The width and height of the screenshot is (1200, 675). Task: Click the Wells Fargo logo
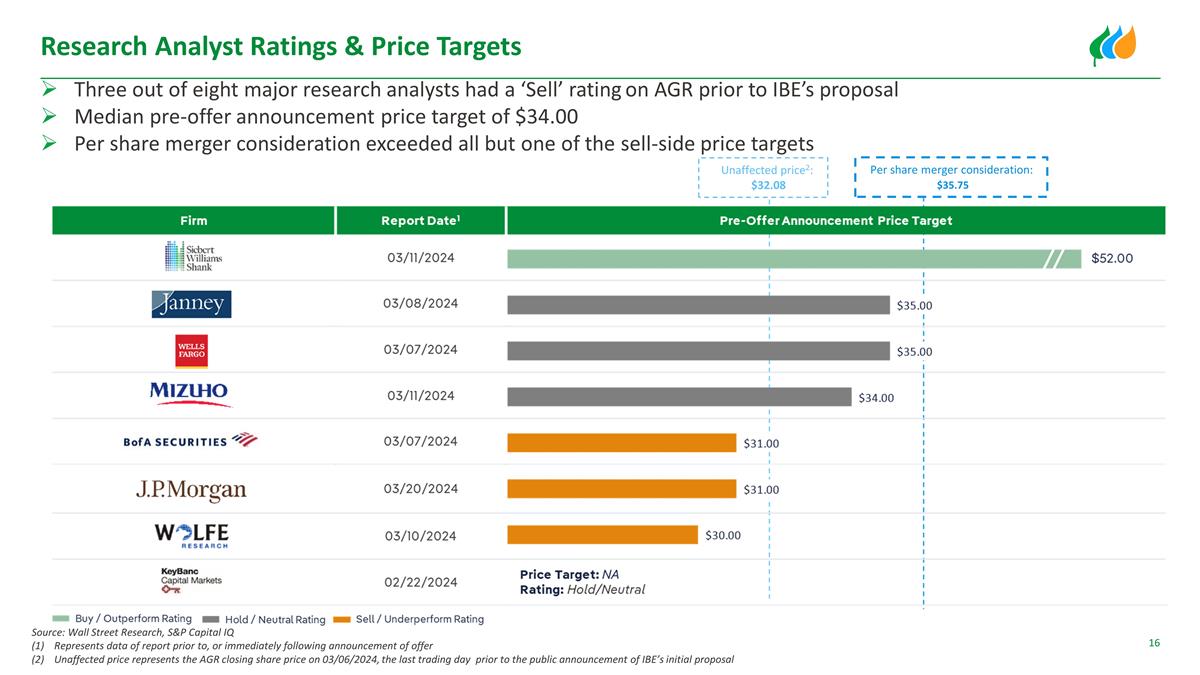(192, 350)
